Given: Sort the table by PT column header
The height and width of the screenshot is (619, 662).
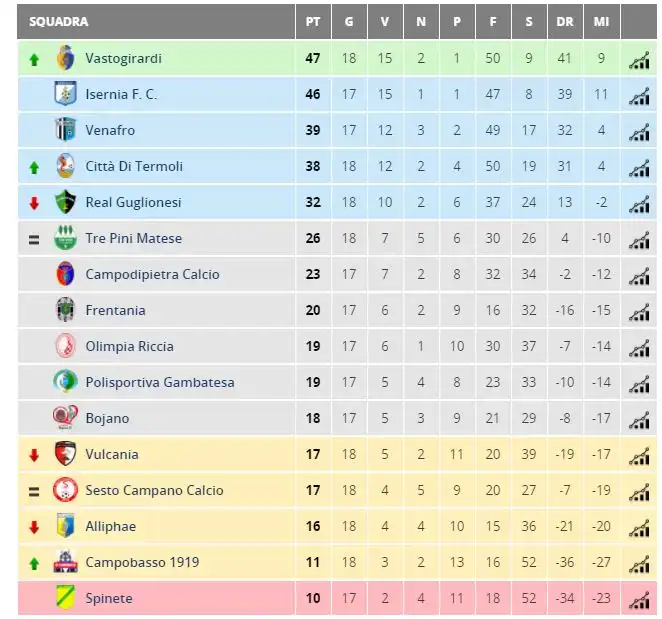Looking at the screenshot, I should pos(313,22).
